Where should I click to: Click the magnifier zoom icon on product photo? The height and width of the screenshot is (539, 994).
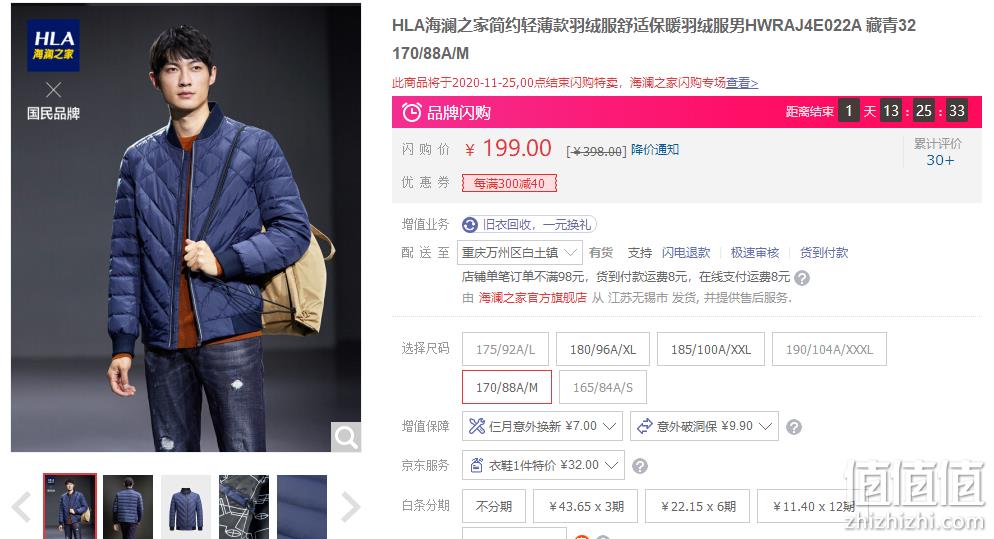(346, 437)
